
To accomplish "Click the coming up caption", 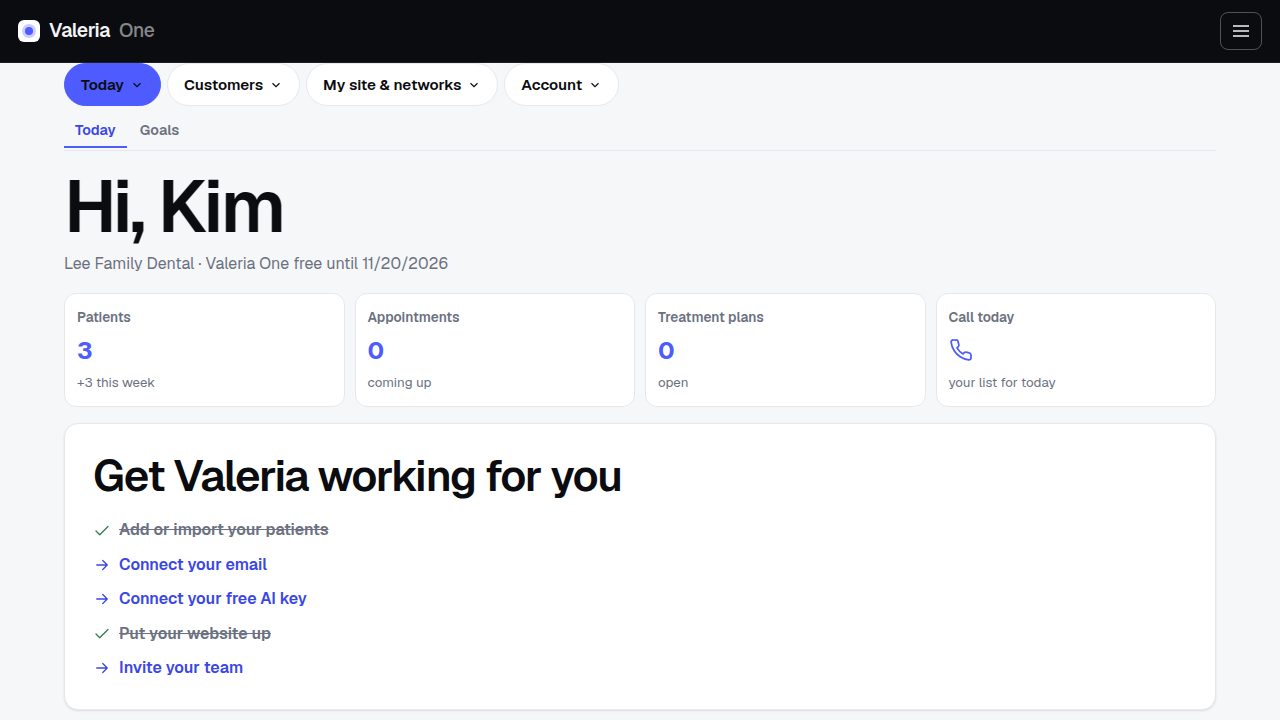I will point(400,383).
